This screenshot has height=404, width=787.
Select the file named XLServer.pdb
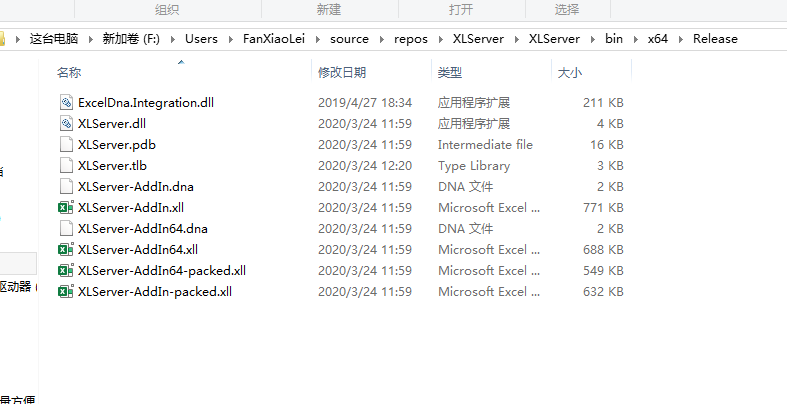click(117, 145)
